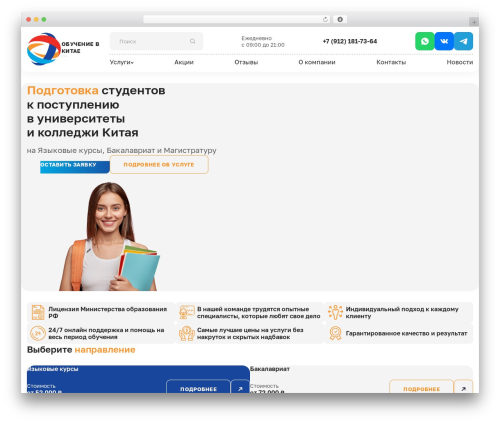Click на Языковые курсы, Бакалавриат subtitle
This screenshot has height=423, width=500.
pyautogui.click(x=121, y=150)
